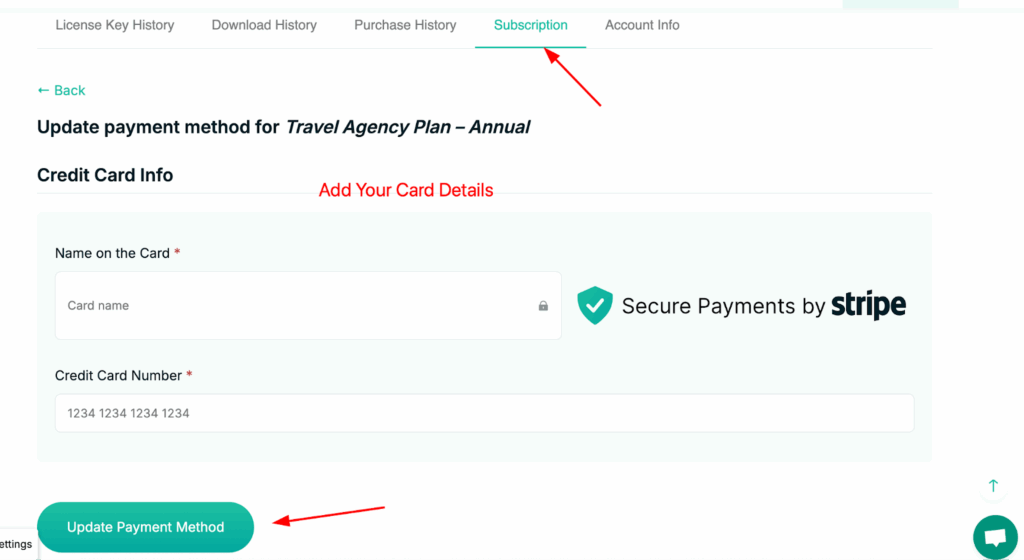Focus the Credit Card Number field
The height and width of the screenshot is (560, 1024).
click(x=484, y=413)
